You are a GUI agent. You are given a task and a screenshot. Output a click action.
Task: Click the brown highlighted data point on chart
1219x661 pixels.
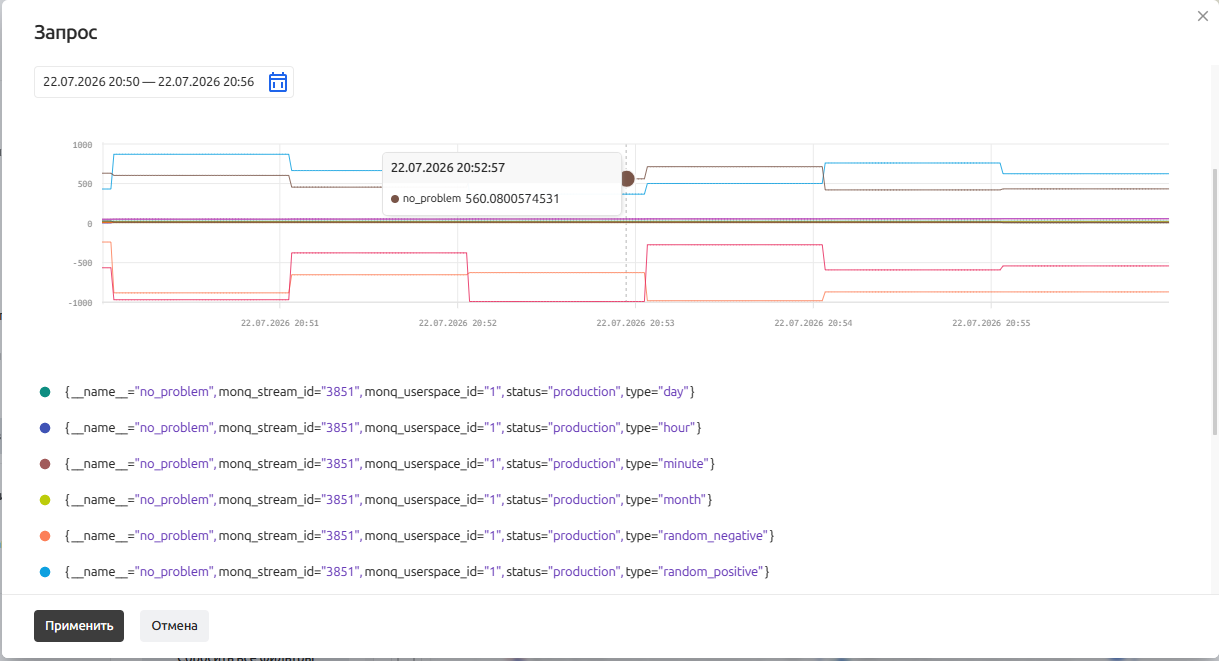pos(627,179)
